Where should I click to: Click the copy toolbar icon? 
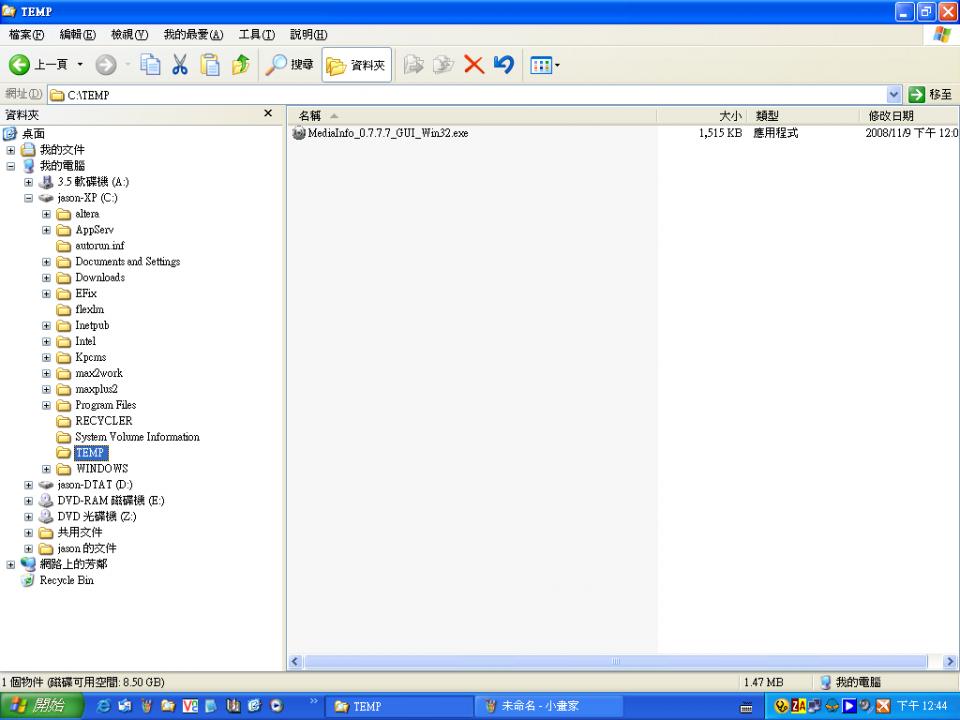coord(150,64)
